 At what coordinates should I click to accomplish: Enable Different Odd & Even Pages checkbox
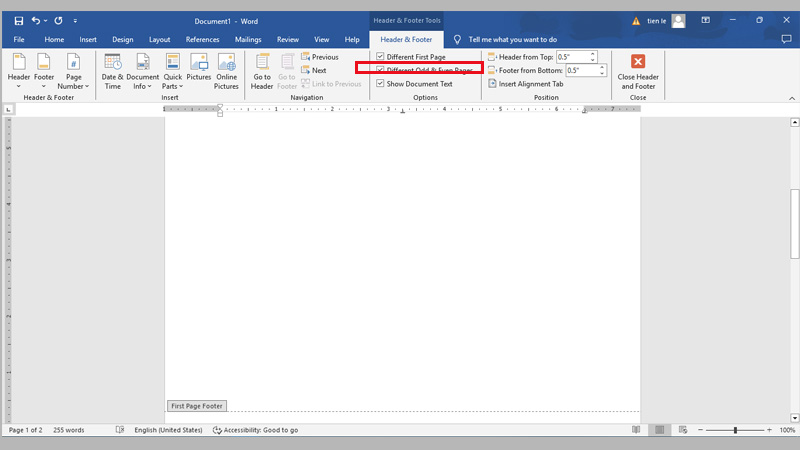point(380,70)
